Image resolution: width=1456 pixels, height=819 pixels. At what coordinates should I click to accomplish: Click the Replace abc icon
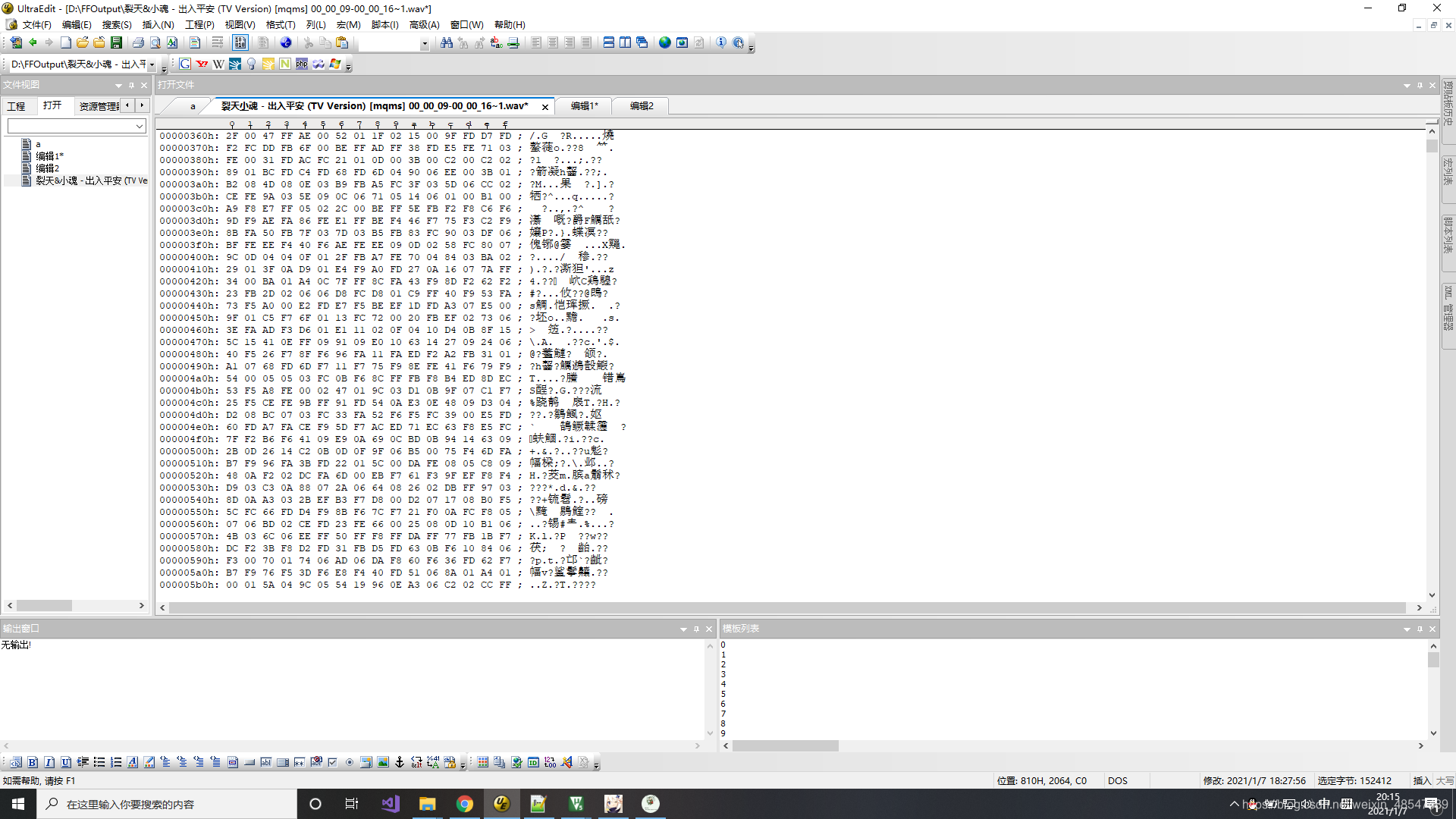pos(497,42)
